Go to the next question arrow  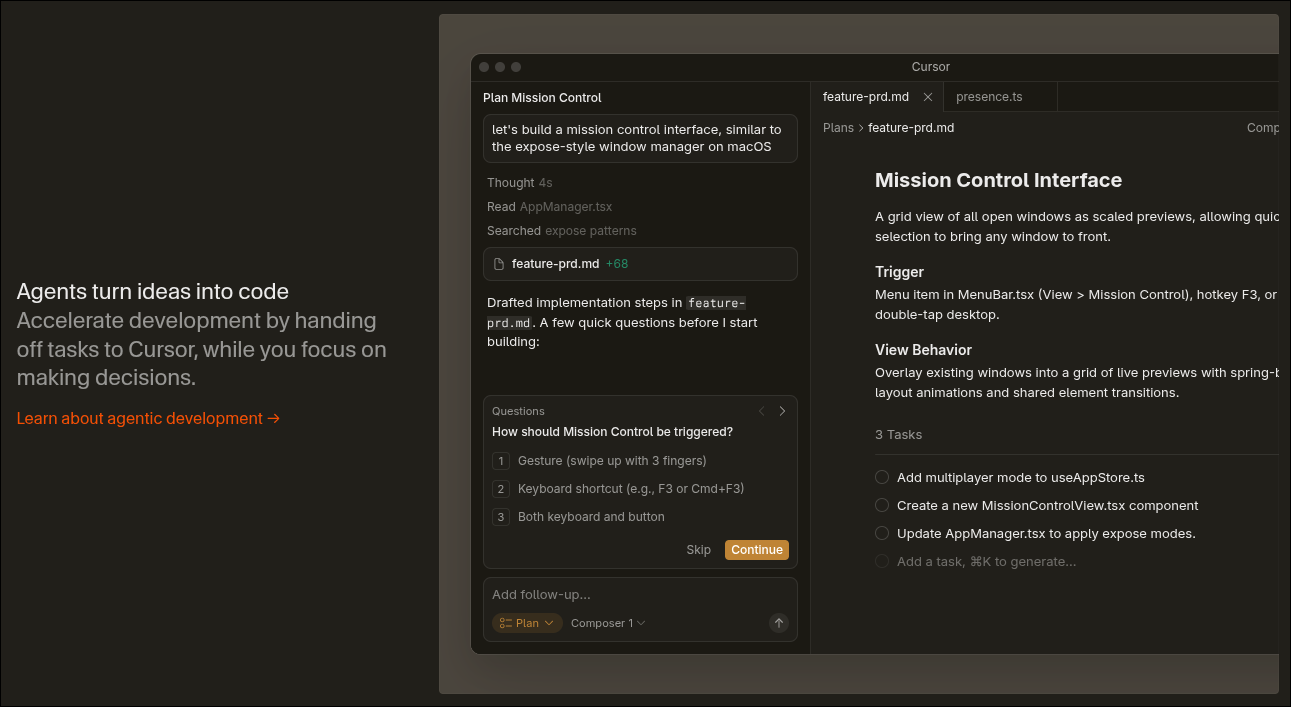782,411
